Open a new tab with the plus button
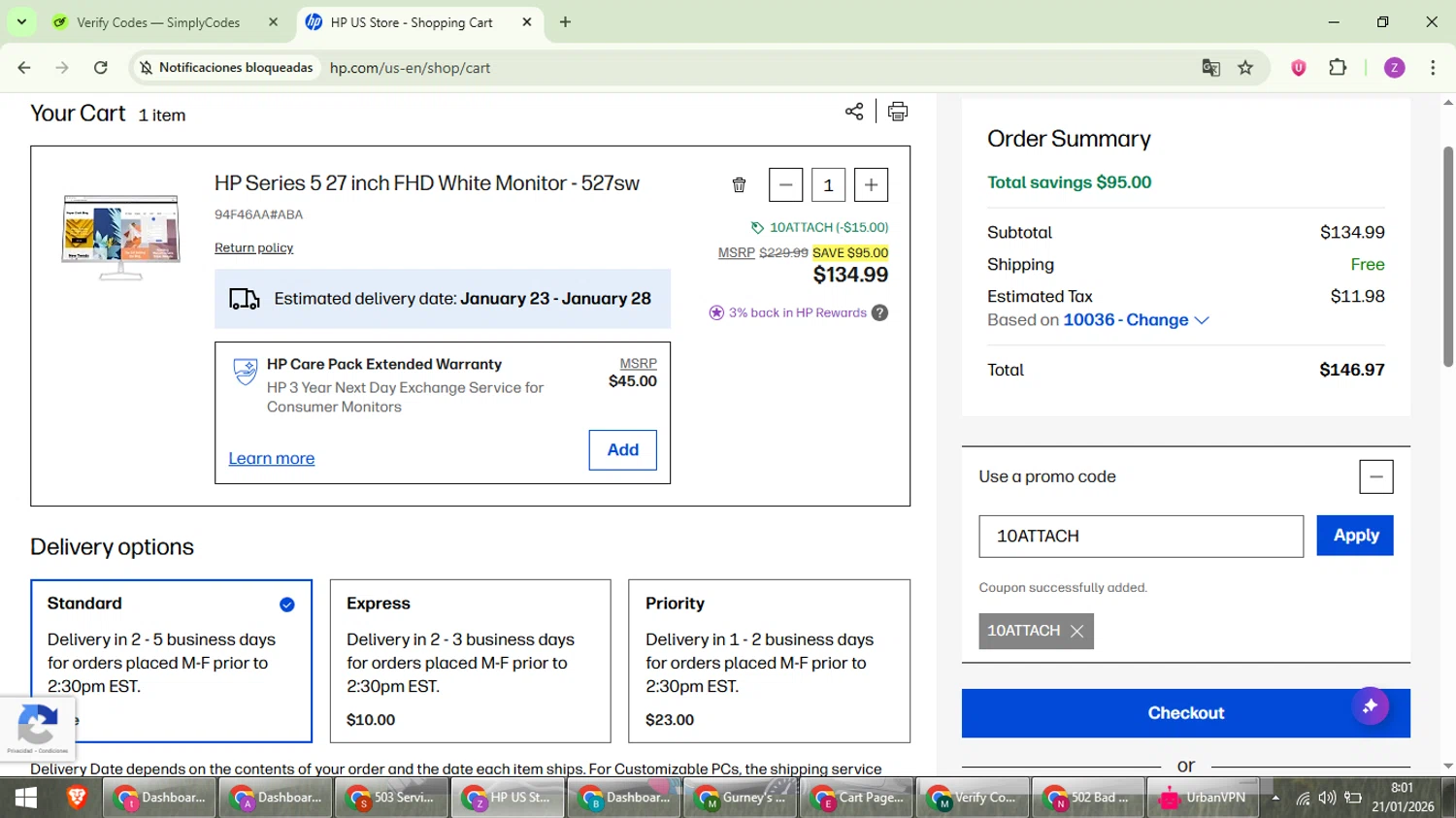 565,22
